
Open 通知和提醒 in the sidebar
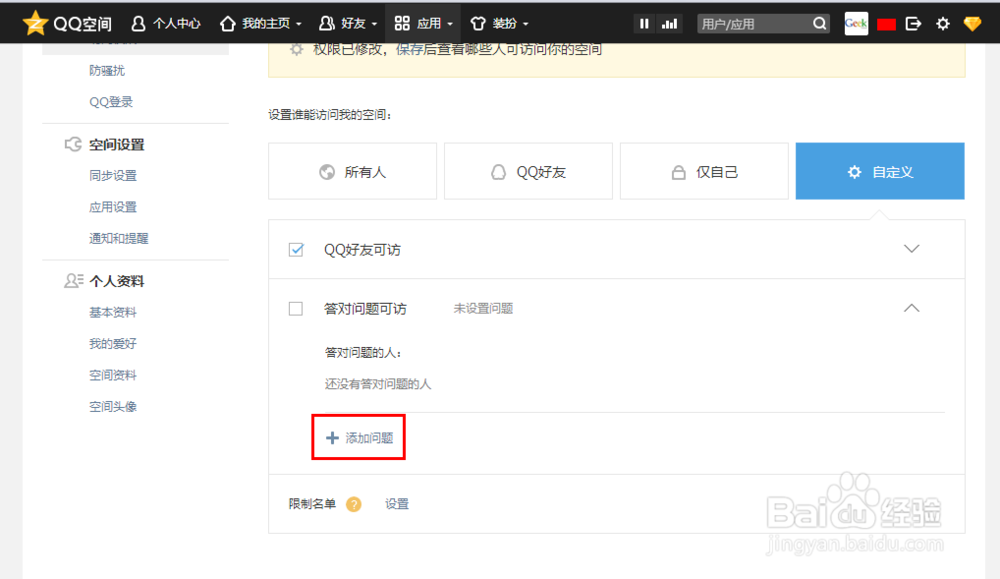tap(119, 238)
